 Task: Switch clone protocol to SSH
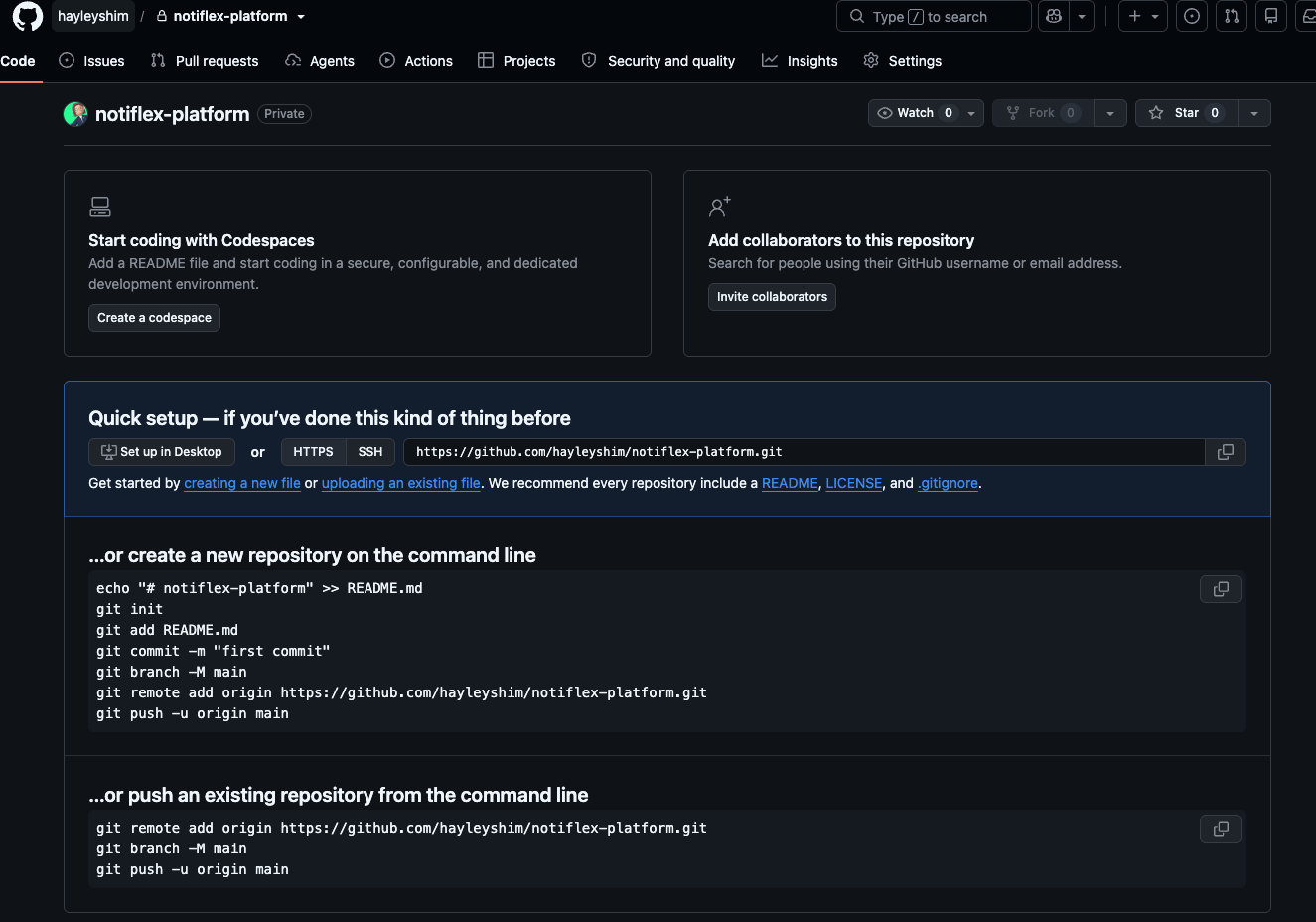[x=370, y=452]
